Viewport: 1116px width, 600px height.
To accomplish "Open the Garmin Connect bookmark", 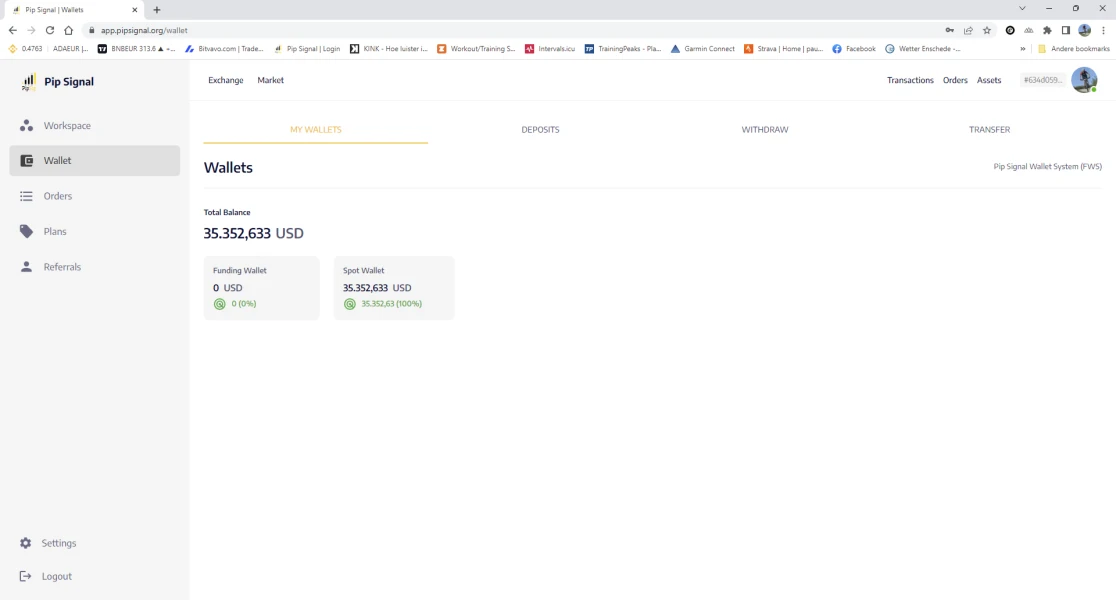I will pos(702,49).
